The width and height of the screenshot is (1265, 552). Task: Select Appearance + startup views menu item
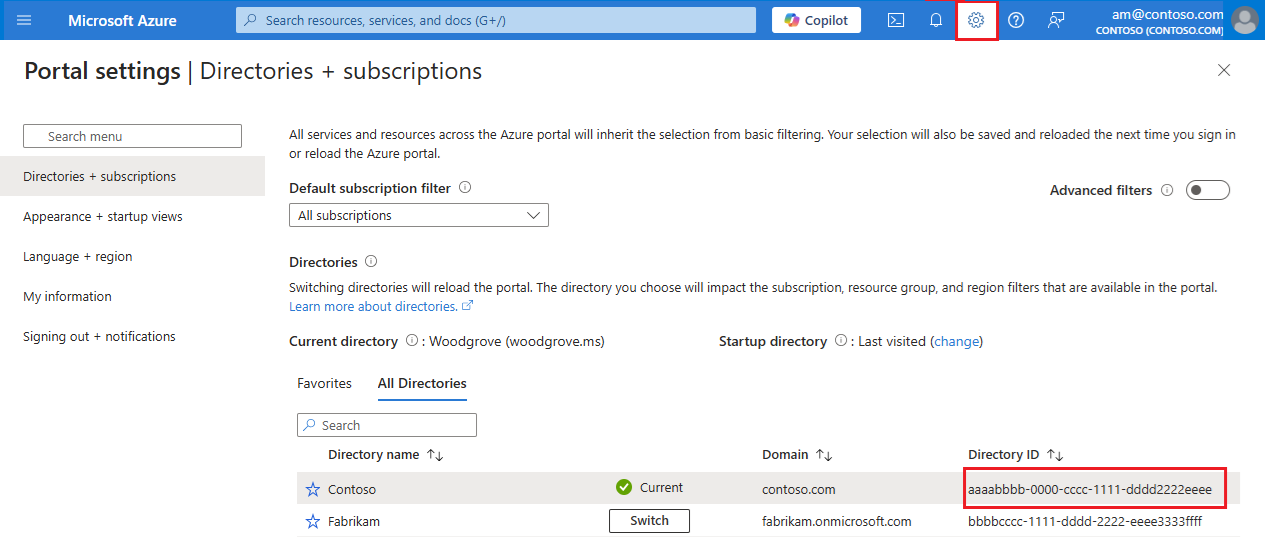[x=132, y=216]
